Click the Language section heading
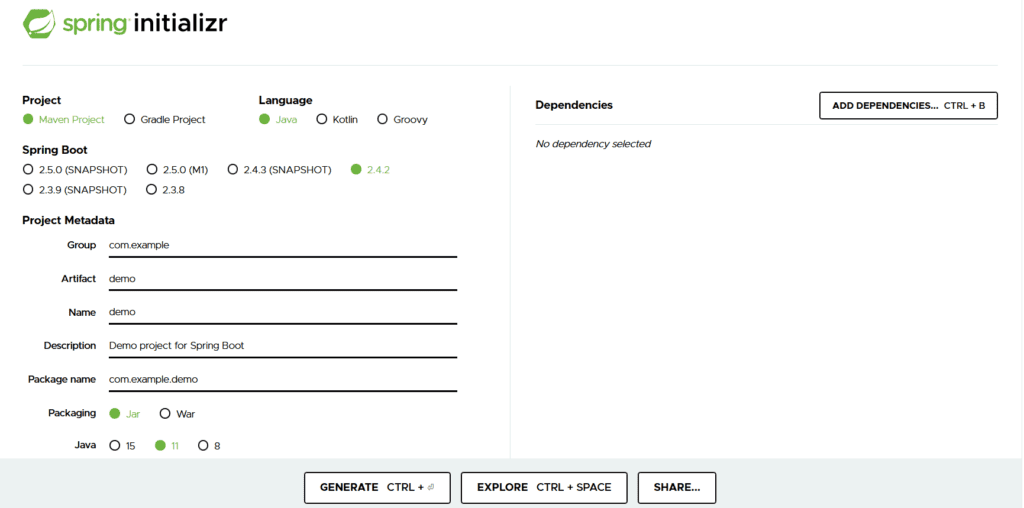1024x508 pixels. [285, 101]
